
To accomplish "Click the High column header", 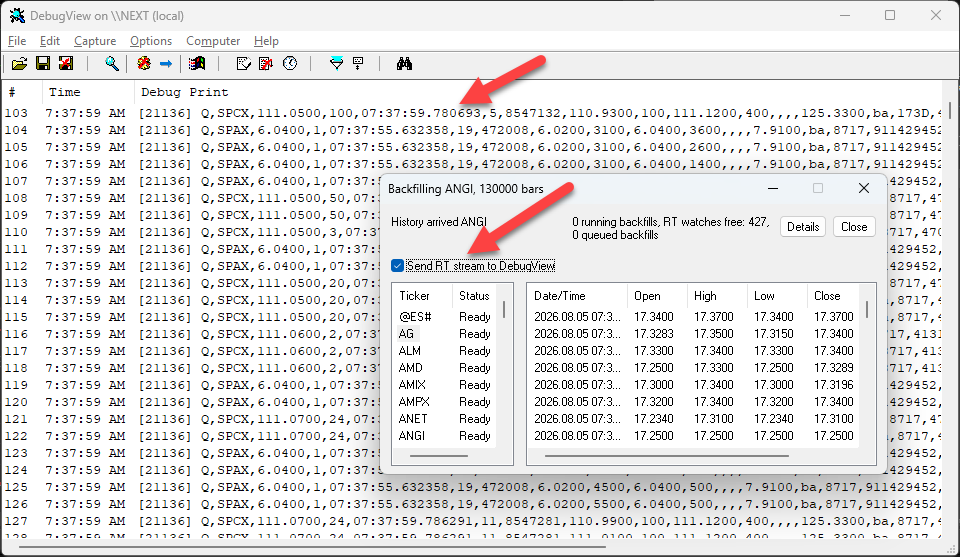I will [x=717, y=296].
